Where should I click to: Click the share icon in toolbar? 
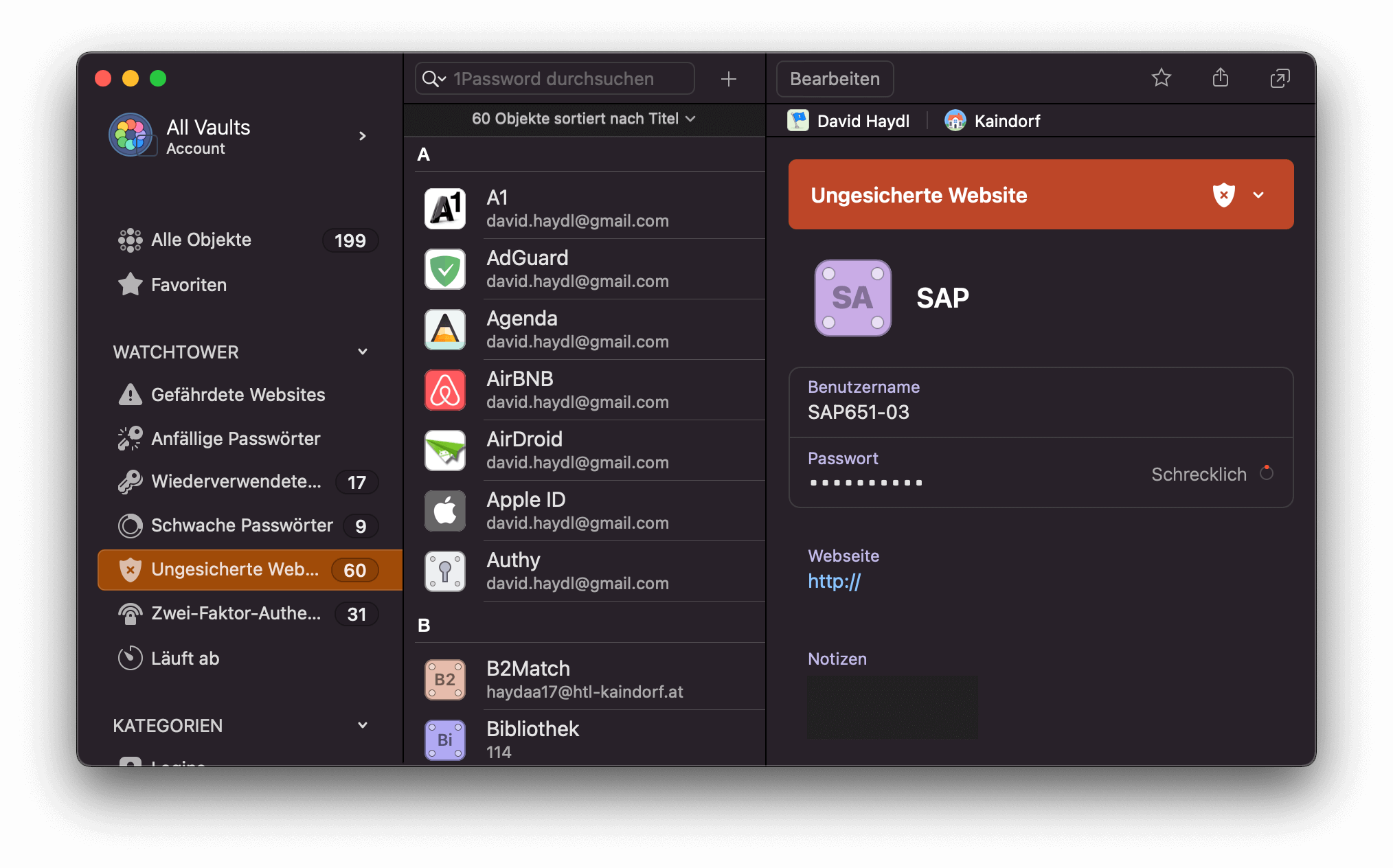[1220, 78]
